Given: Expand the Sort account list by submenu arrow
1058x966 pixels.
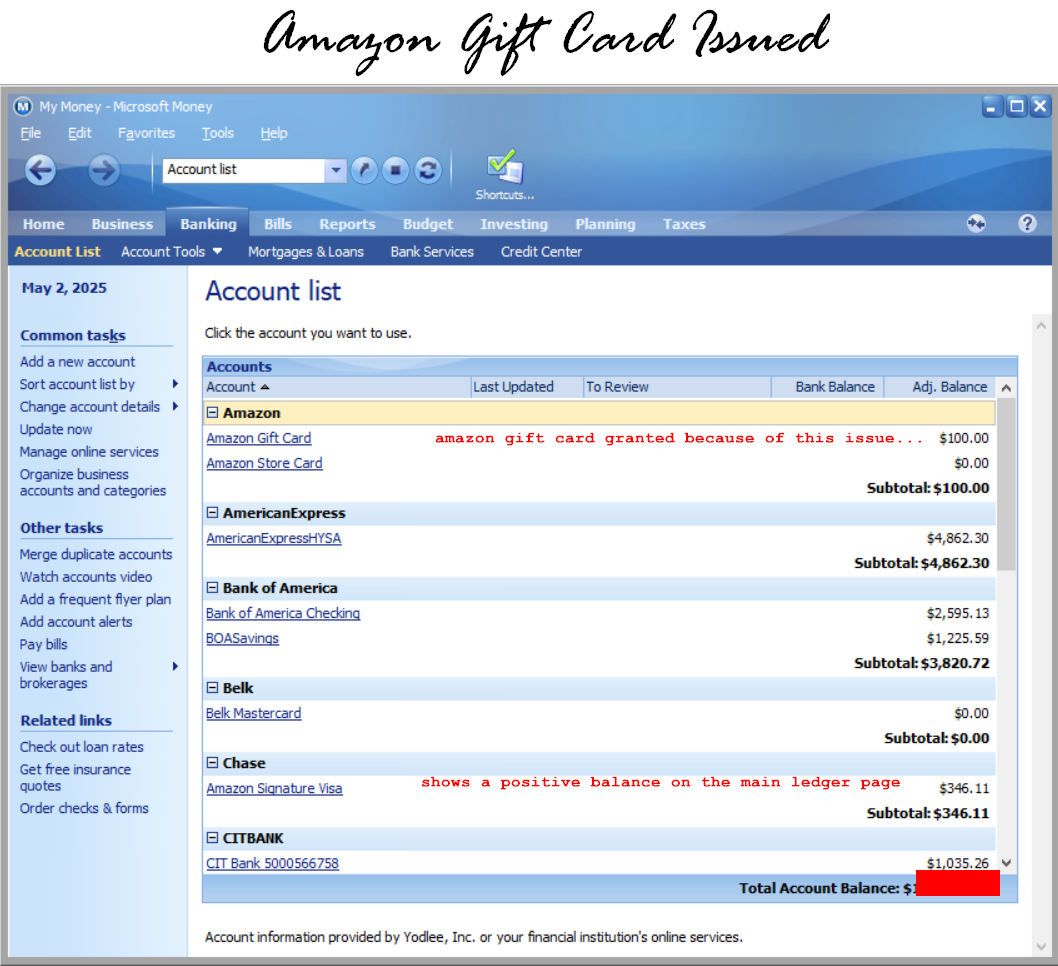Looking at the screenshot, I should click(x=175, y=384).
